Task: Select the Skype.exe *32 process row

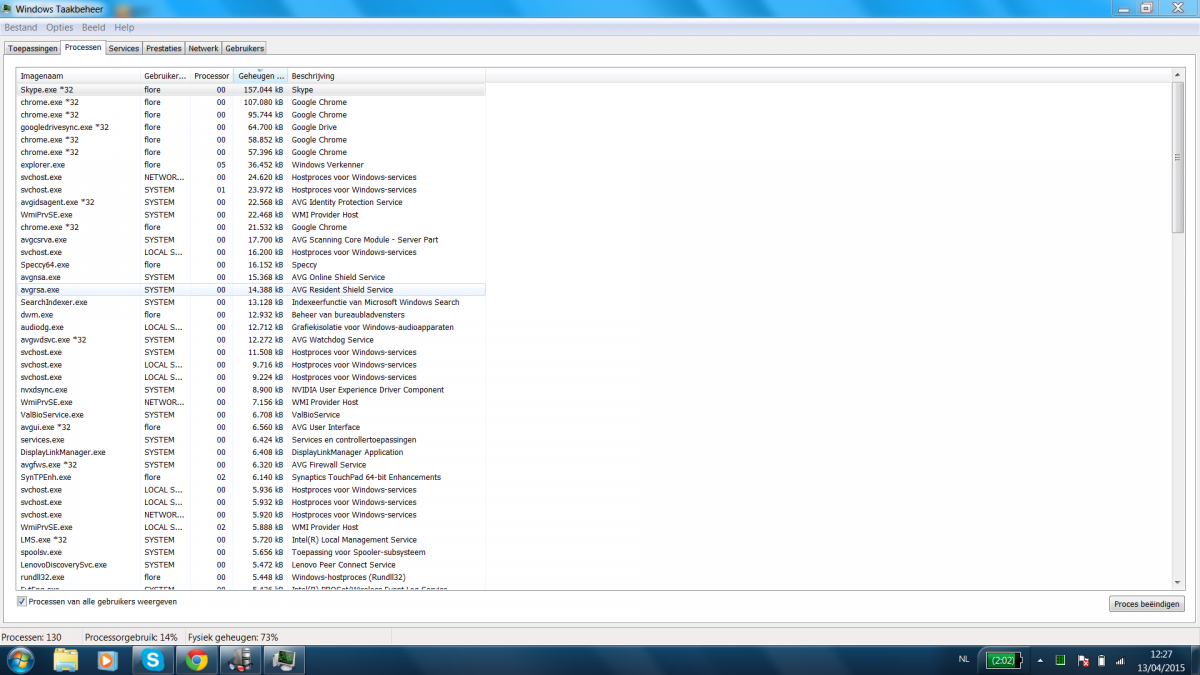Action: pos(251,90)
